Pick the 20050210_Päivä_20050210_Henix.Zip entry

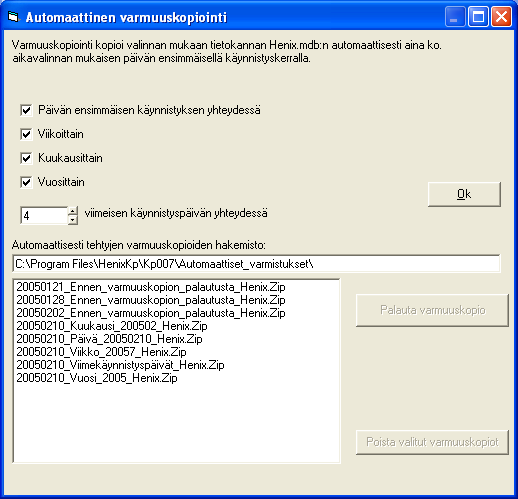click(x=109, y=339)
